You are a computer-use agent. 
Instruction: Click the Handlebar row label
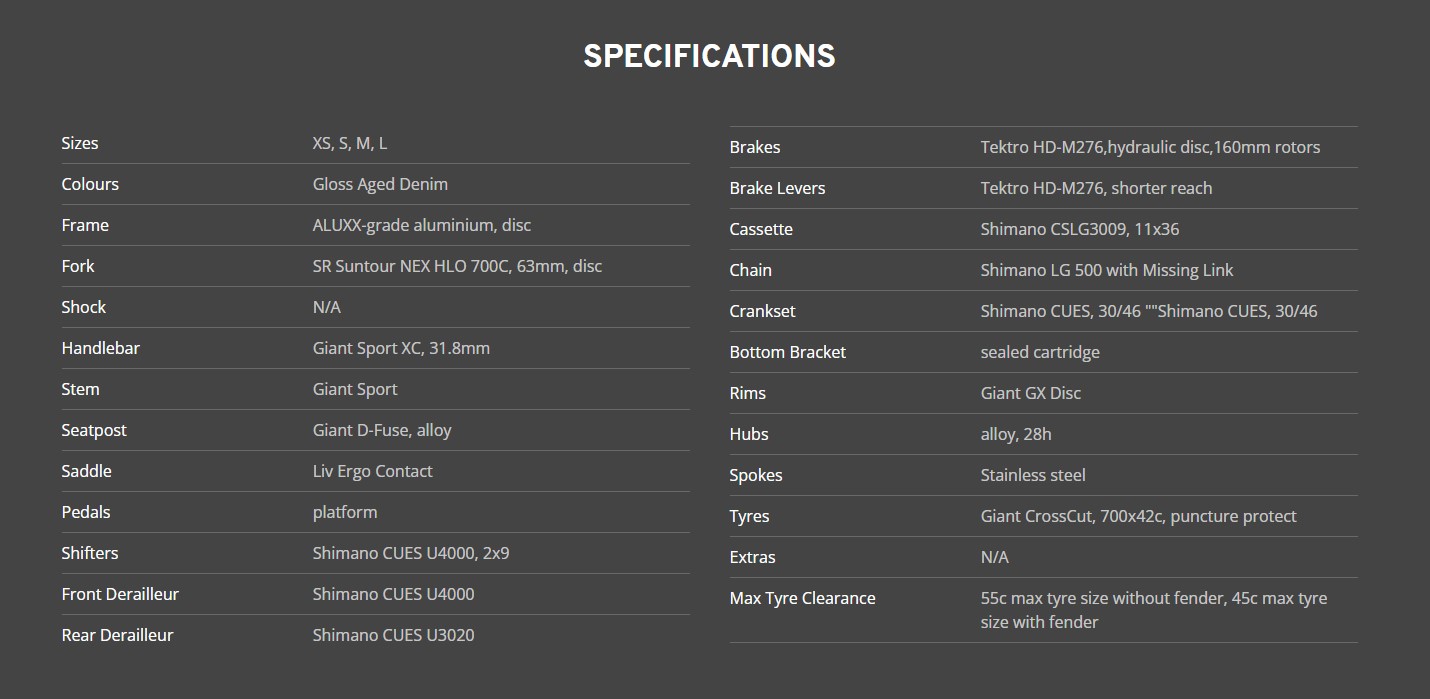click(100, 348)
